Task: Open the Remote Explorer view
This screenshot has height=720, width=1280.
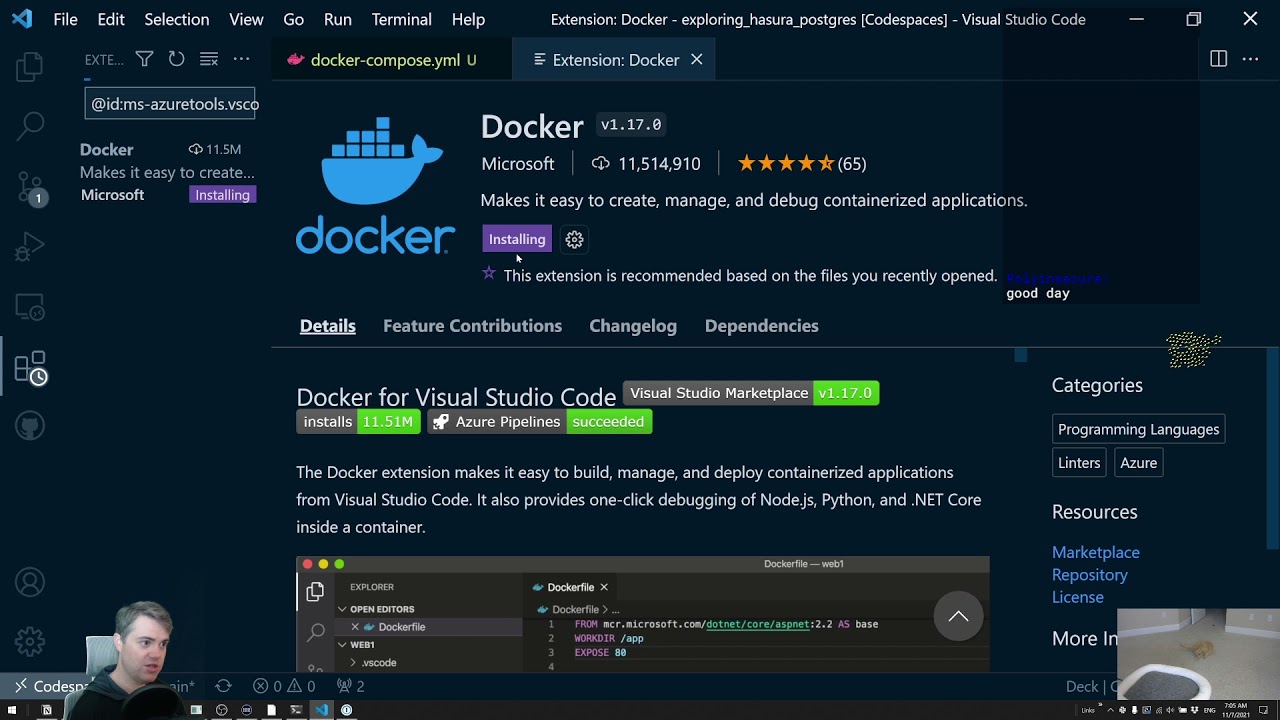Action: tap(30, 307)
